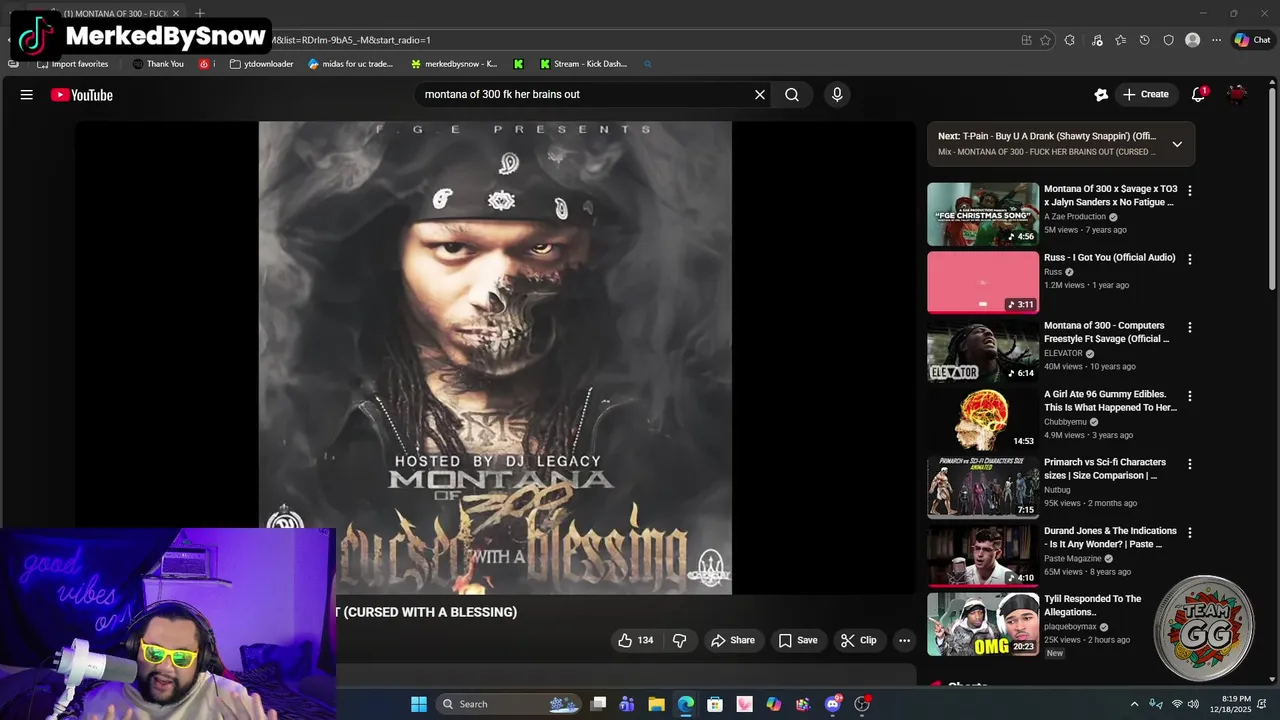Image resolution: width=1280 pixels, height=720 pixels.
Task: Open the ytdownloader bookmarks folder
Action: 261,64
